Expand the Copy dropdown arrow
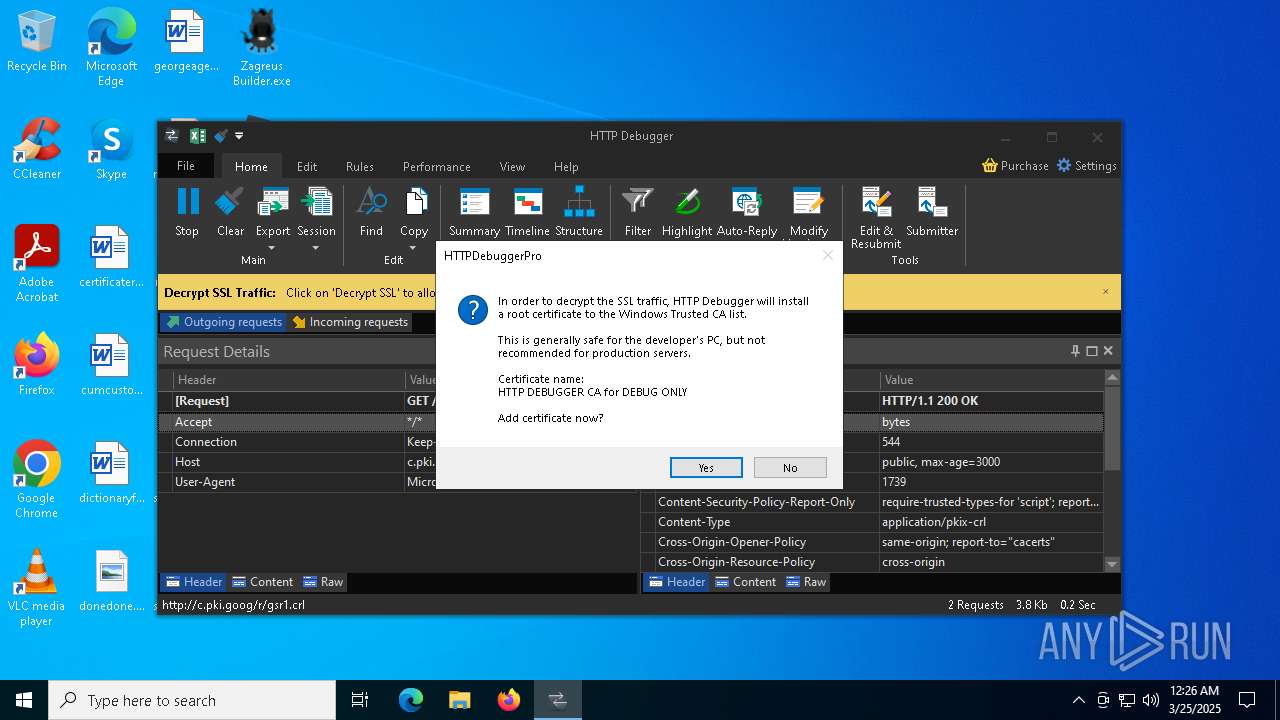 [x=414, y=248]
